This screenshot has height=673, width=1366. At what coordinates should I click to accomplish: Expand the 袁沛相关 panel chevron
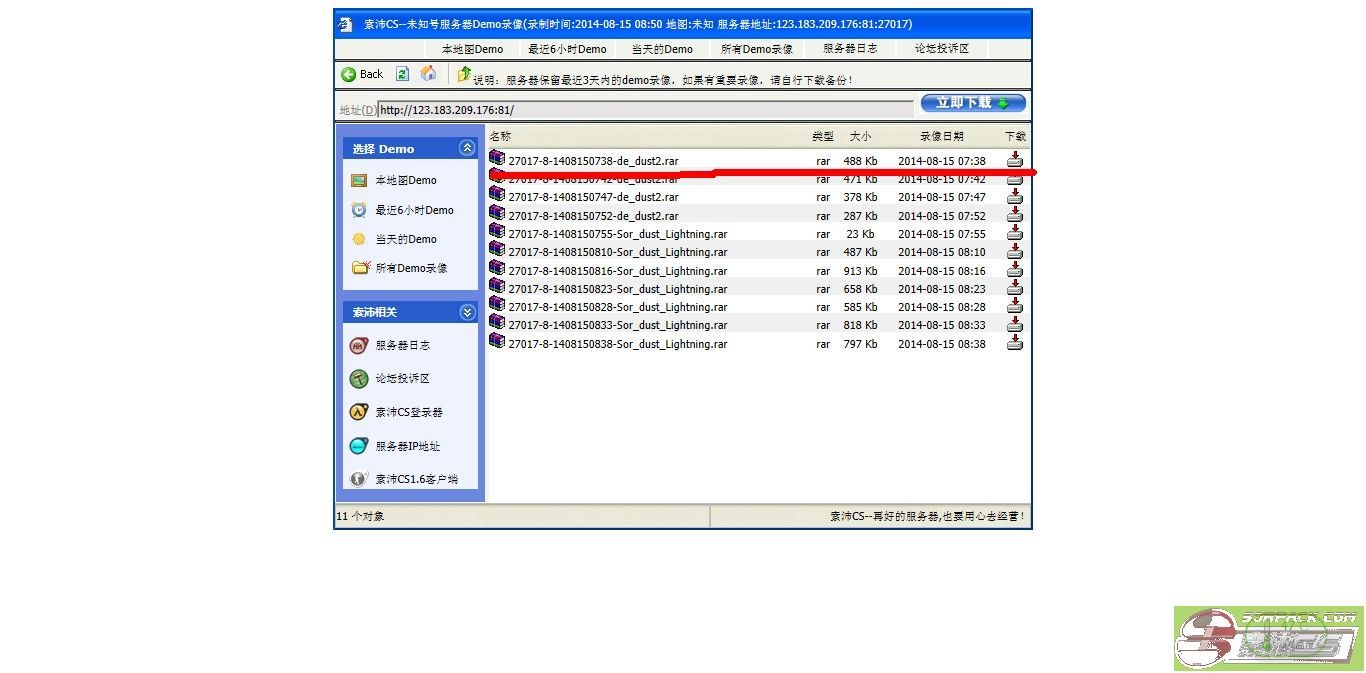point(467,312)
